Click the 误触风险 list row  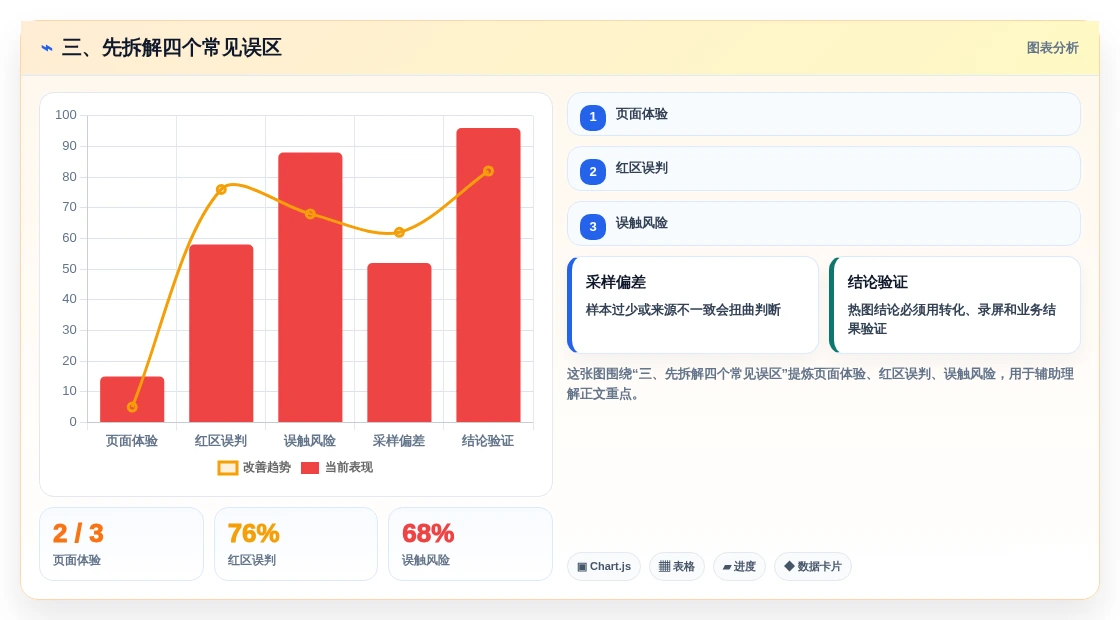[824, 224]
